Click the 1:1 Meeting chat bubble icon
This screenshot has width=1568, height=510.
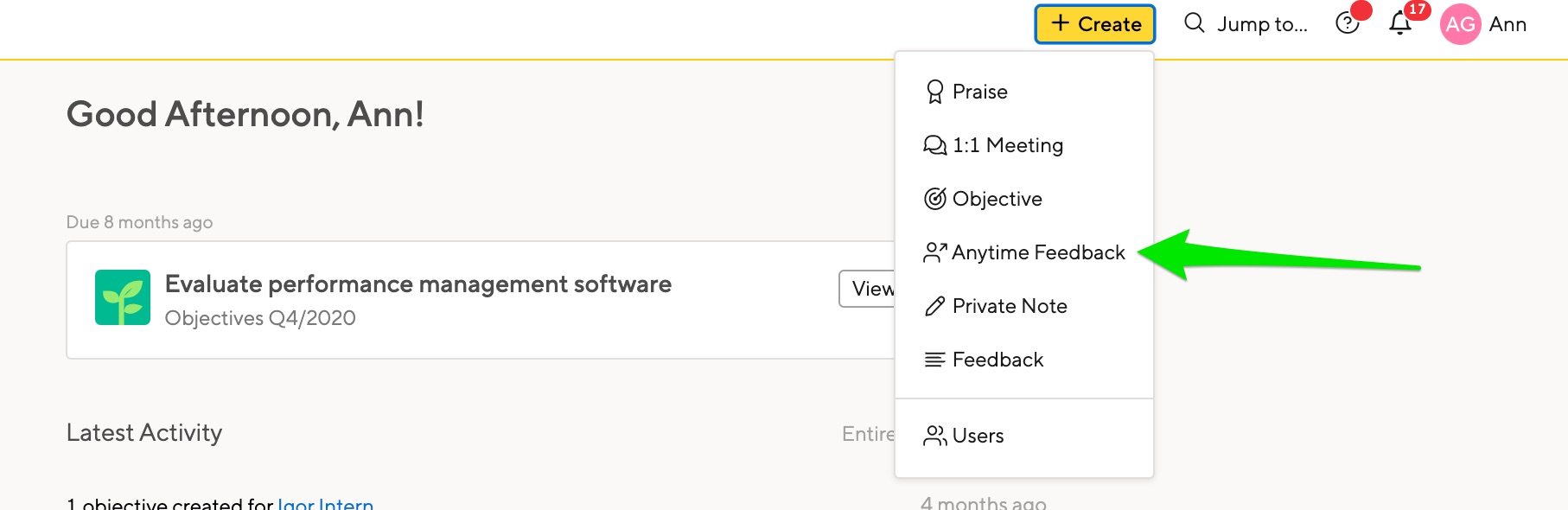coord(934,144)
